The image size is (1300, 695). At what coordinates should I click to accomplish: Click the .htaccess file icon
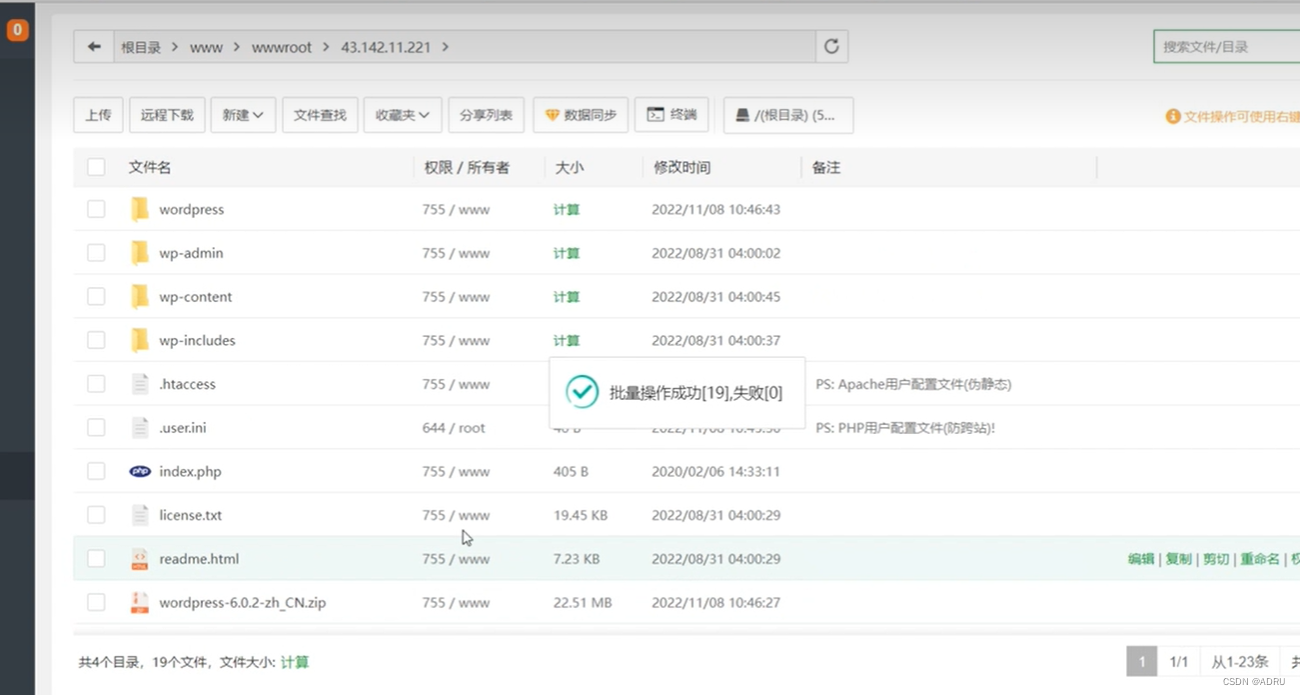(140, 384)
